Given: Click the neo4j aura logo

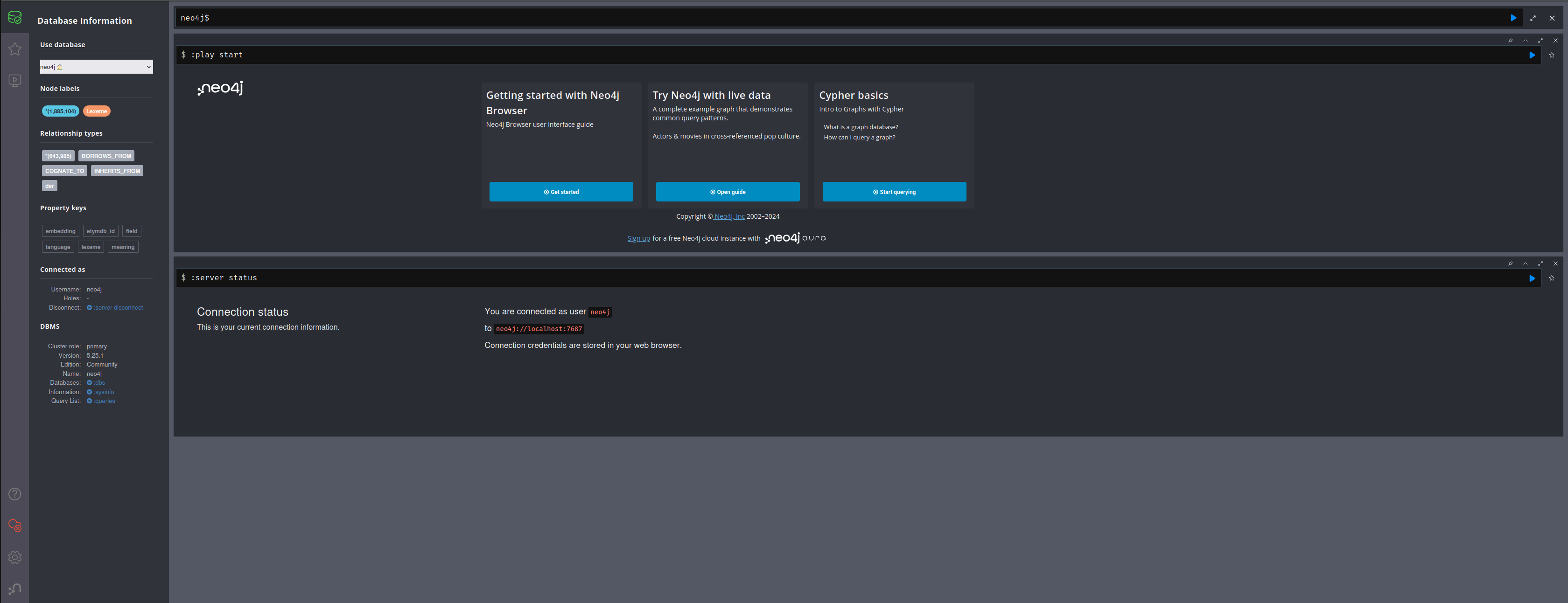Looking at the screenshot, I should pyautogui.click(x=796, y=238).
